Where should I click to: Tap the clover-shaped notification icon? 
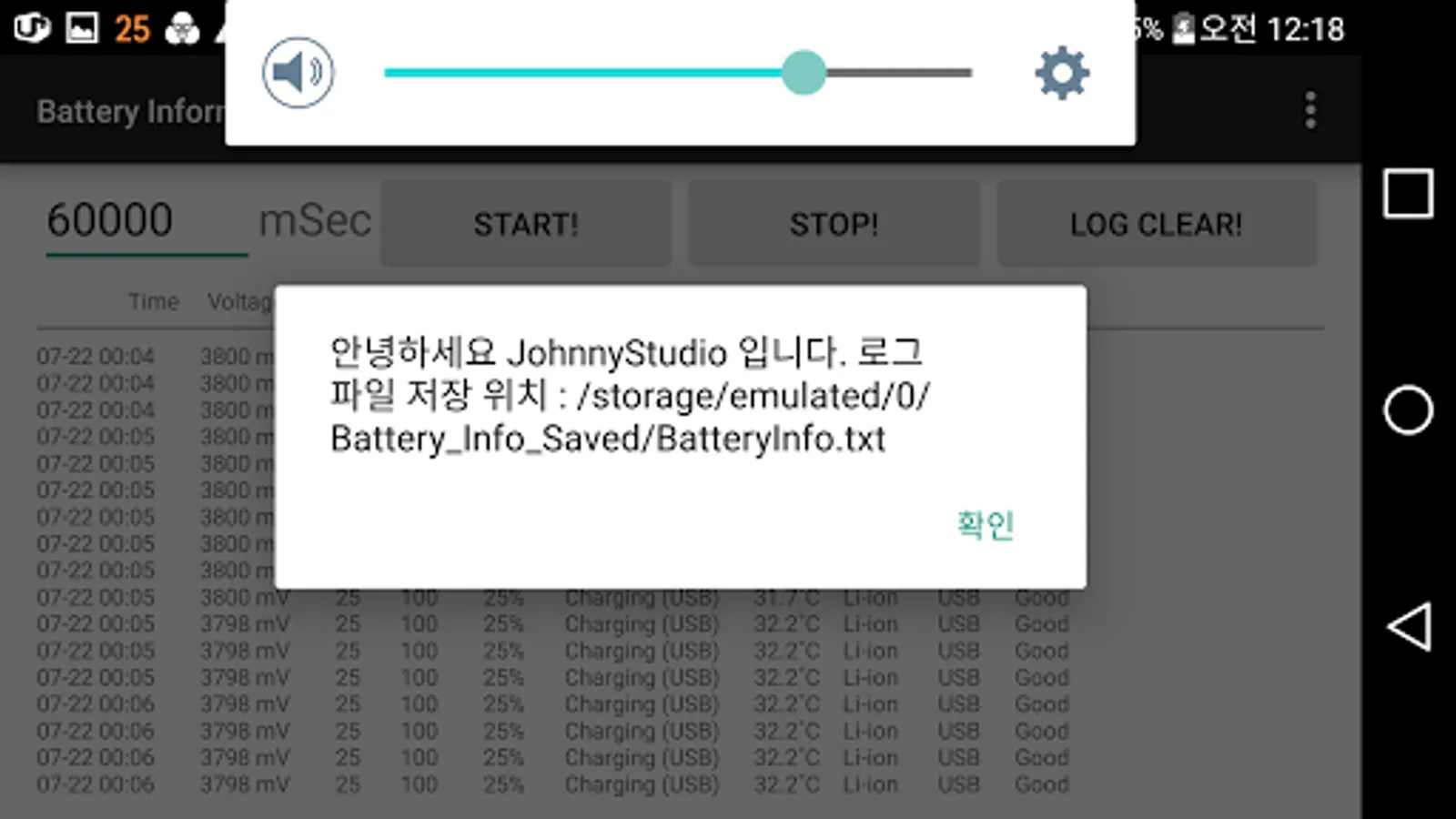(x=182, y=29)
